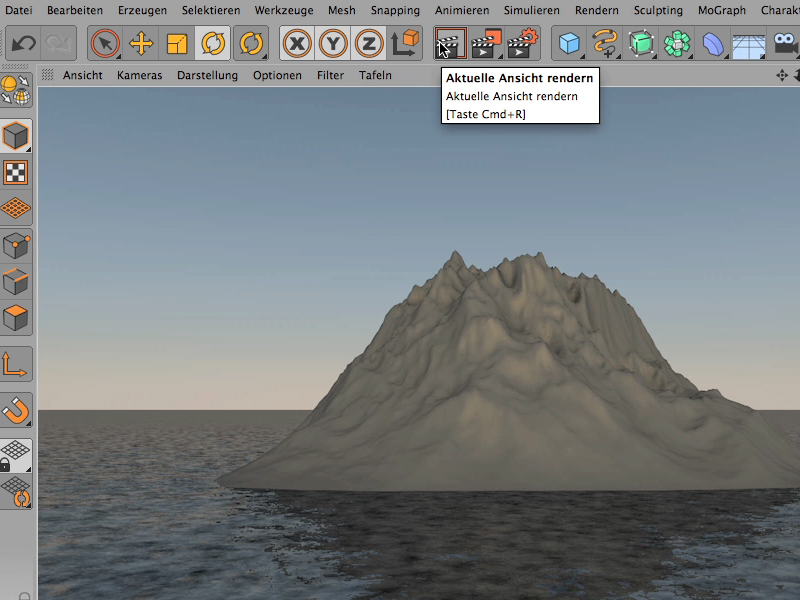Click the Undo arrow icon
This screenshot has width=800, height=600.
coord(23,43)
